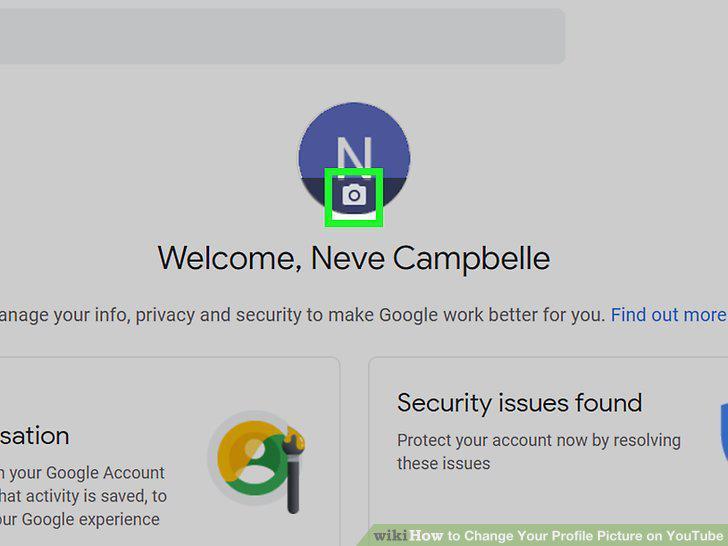Focus the grey search bar at the top
Viewport: 728px width, 546px height.
coord(282,36)
